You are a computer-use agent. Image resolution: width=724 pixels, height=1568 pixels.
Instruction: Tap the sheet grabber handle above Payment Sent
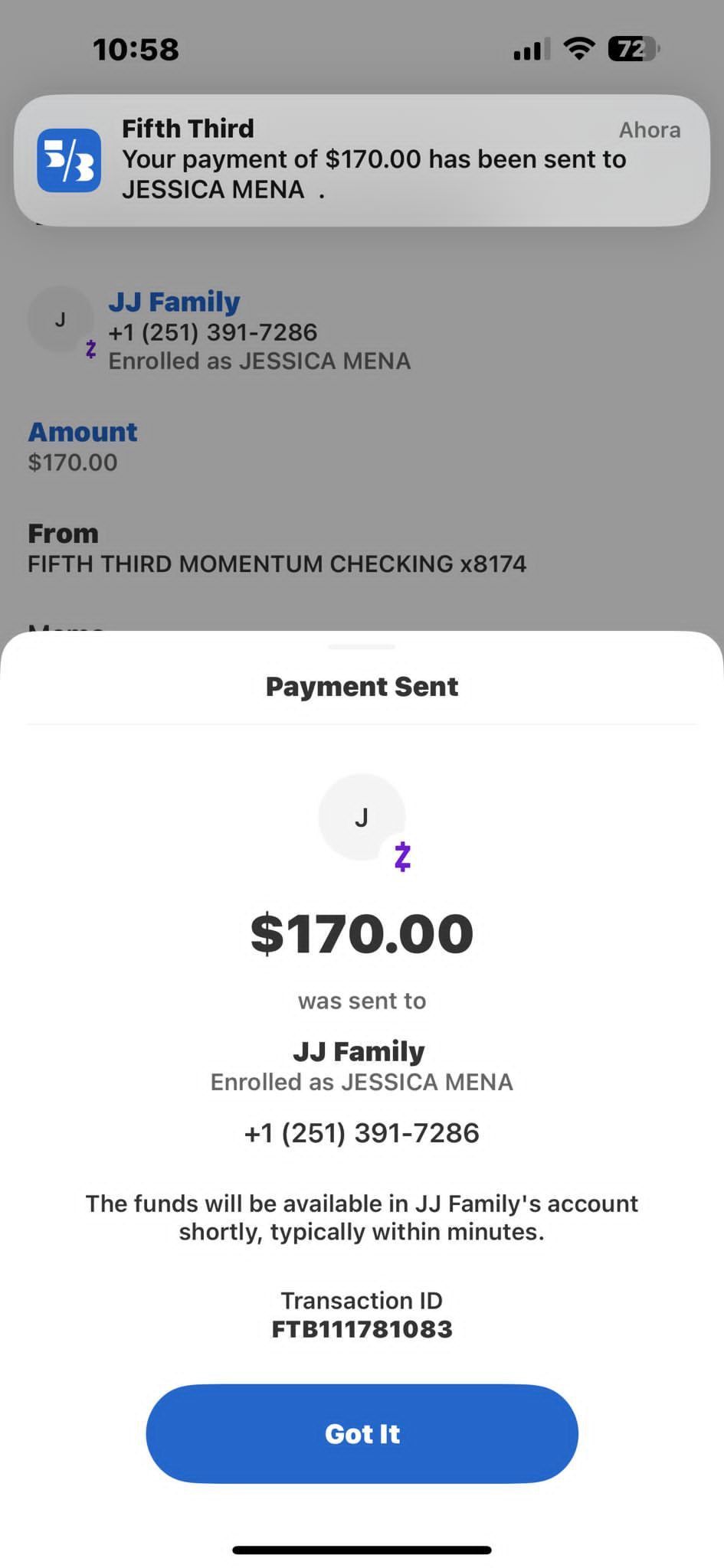362,647
